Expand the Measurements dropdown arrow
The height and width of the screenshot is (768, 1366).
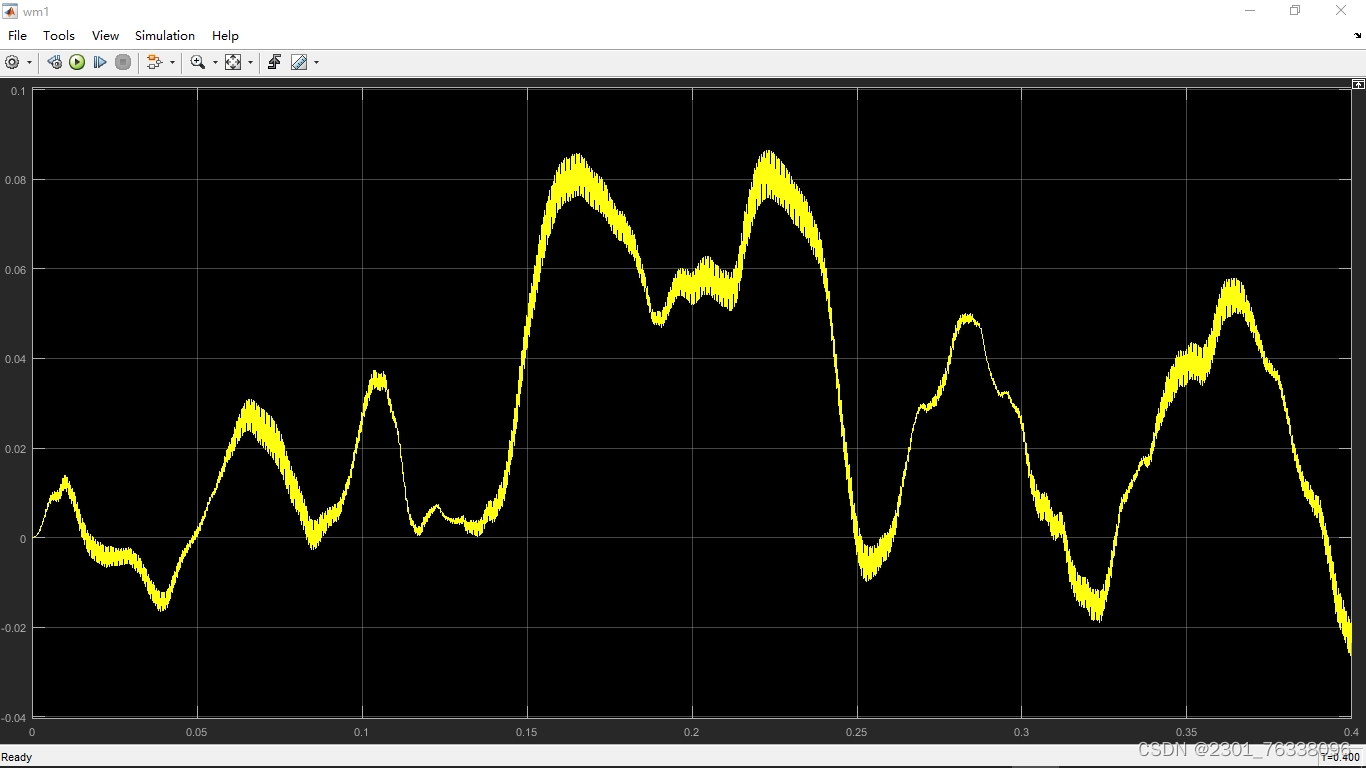click(x=316, y=62)
